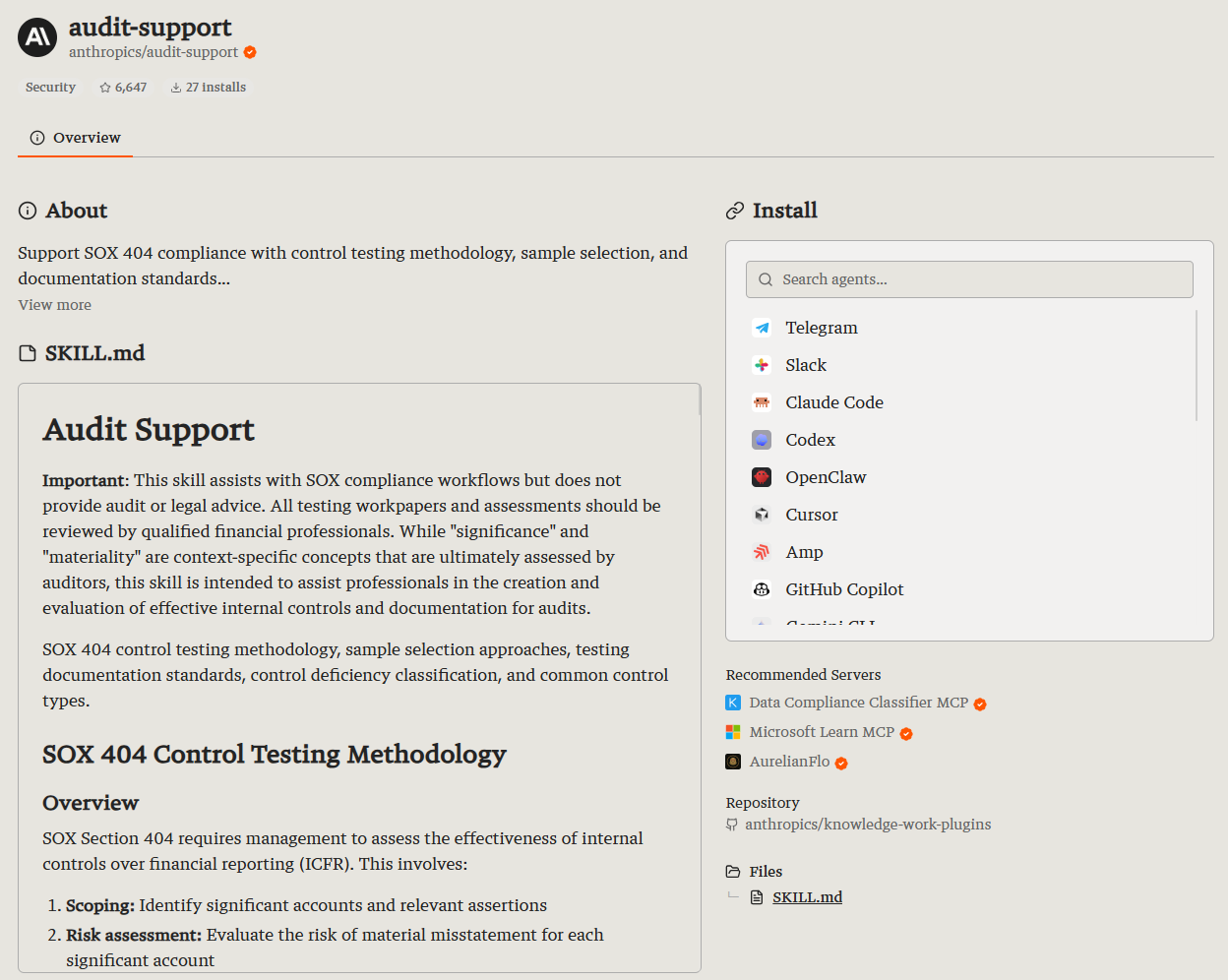Click the SOX 404 Control Testing Methodology heading
Screen dimensions: 1228x980
point(275,755)
